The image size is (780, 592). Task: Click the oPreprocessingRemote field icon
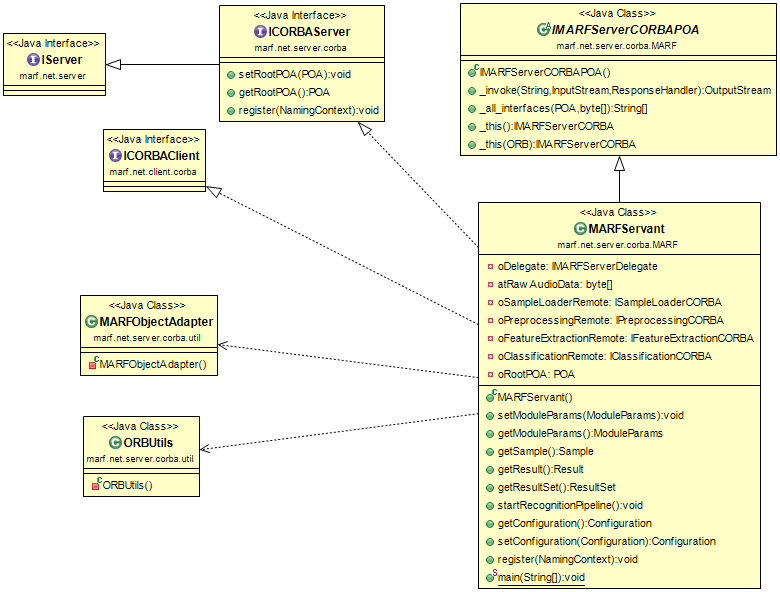click(490, 321)
